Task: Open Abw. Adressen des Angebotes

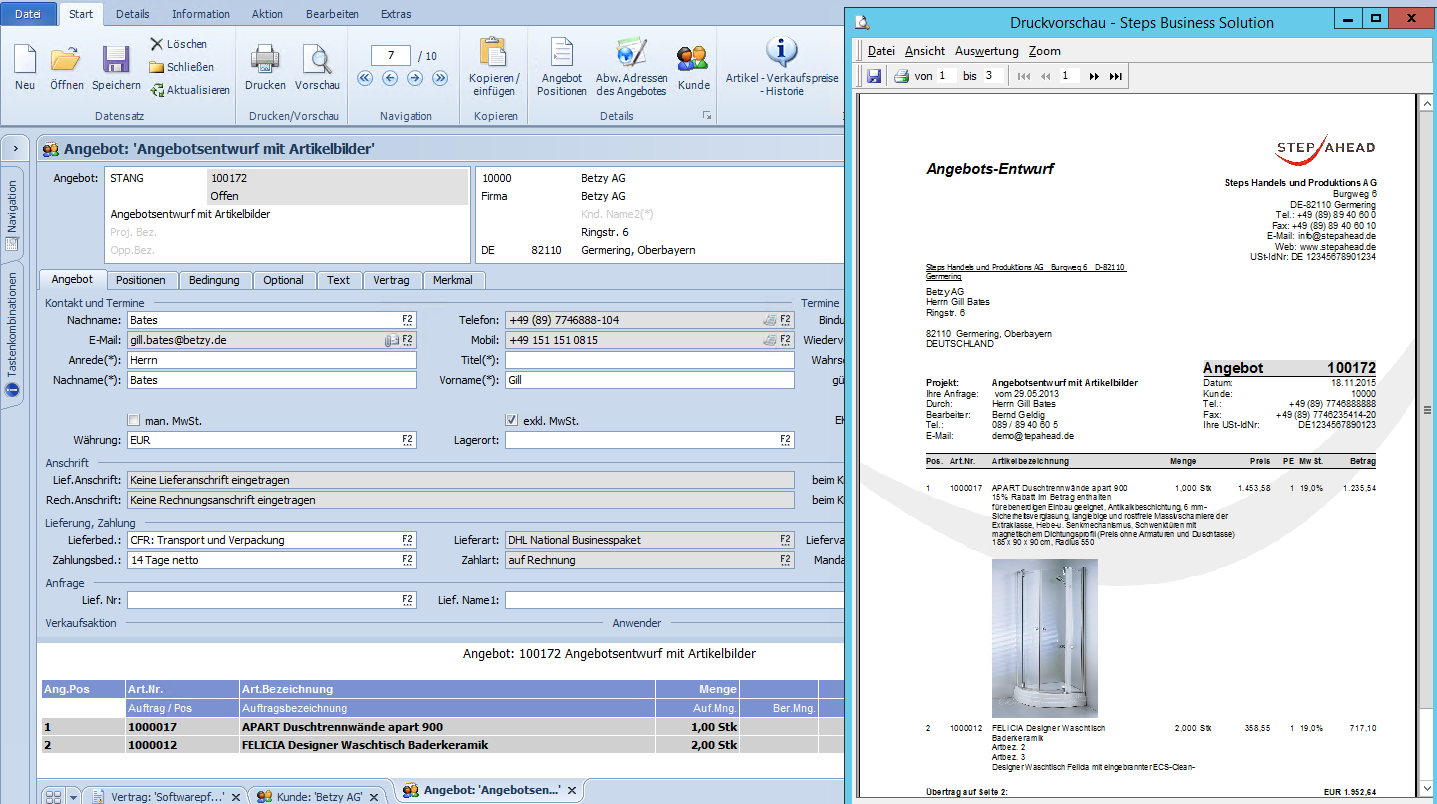Action: 631,68
